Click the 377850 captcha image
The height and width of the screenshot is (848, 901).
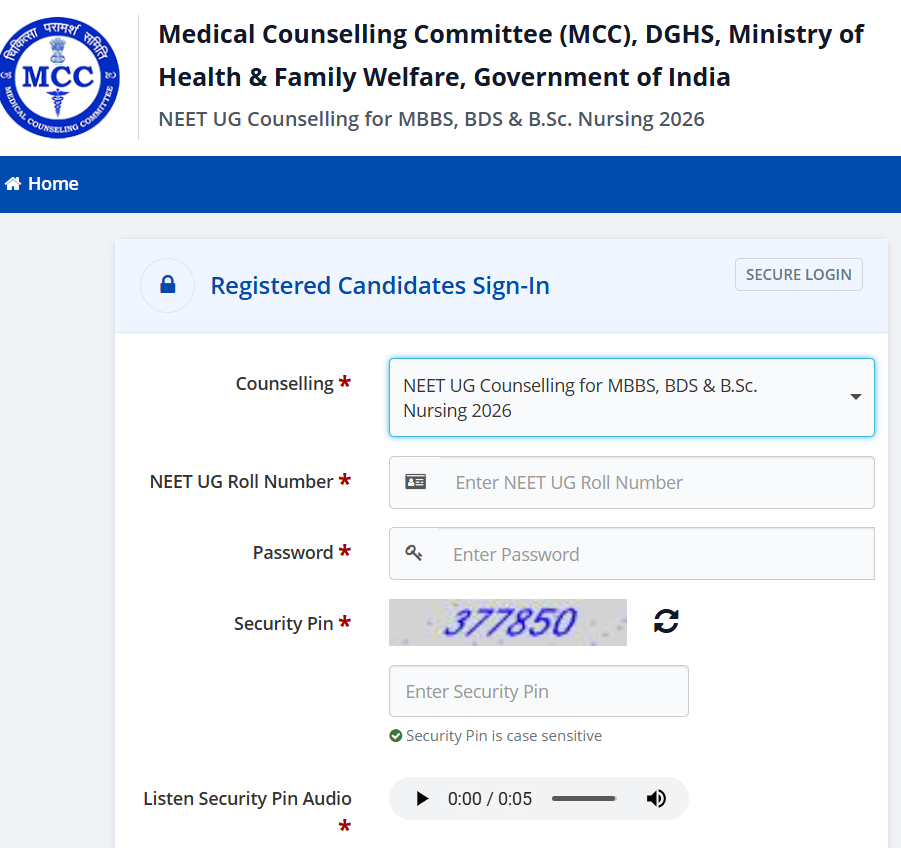(507, 622)
